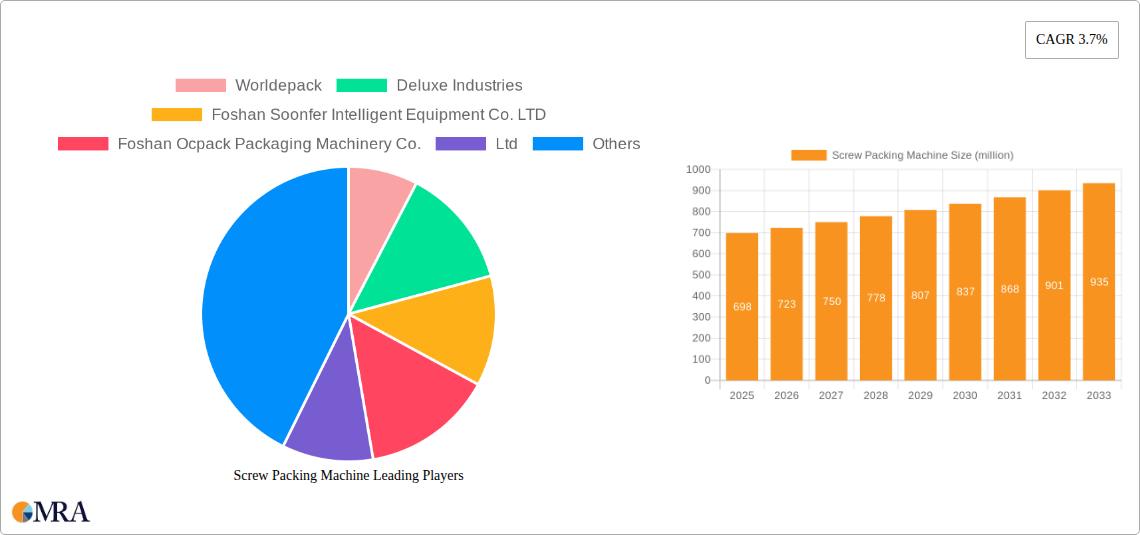Click the 2028 bar showing 778
This screenshot has height=535, width=1140.
[876, 298]
